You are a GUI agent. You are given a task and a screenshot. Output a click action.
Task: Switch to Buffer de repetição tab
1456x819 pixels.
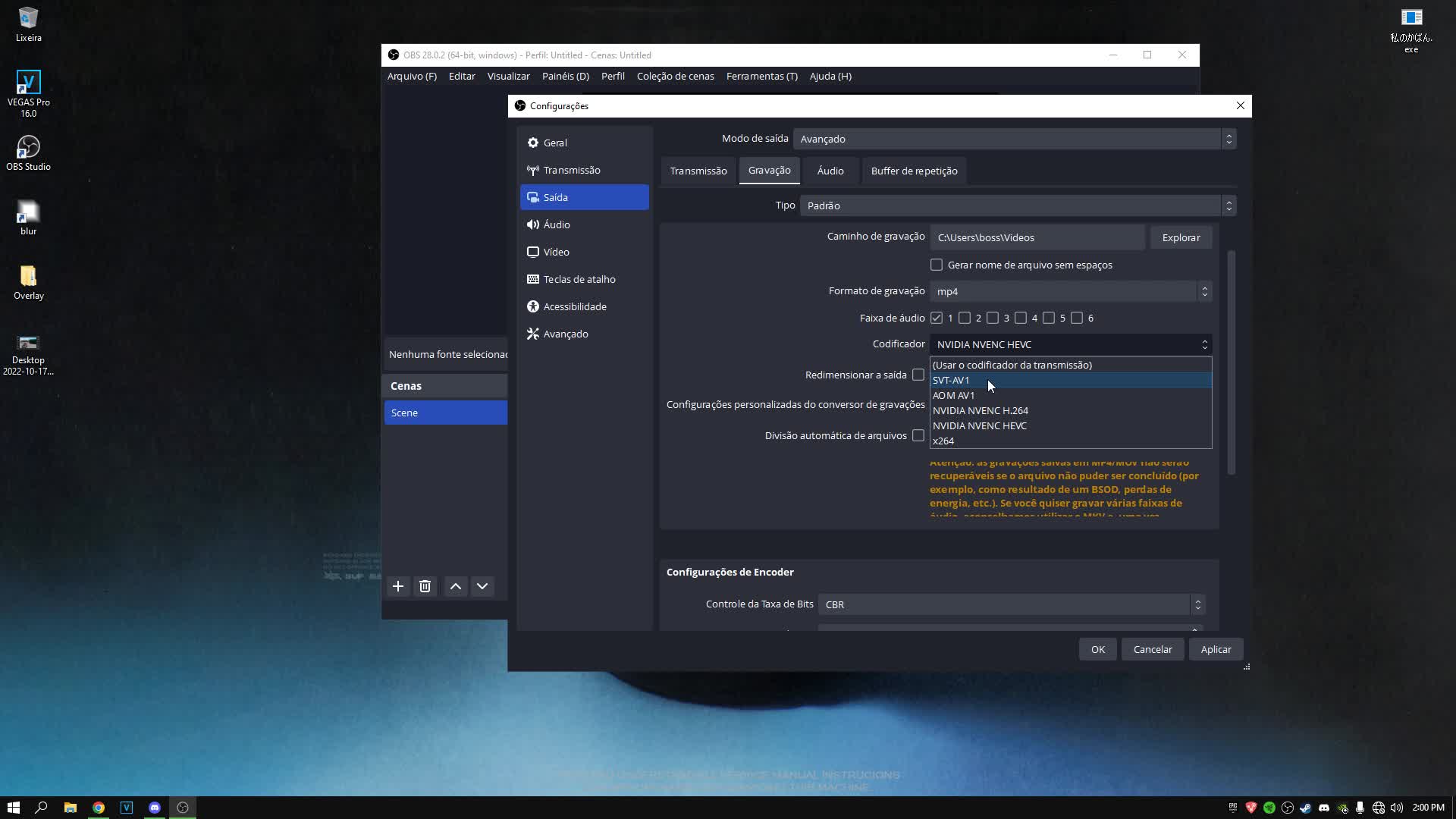point(914,171)
